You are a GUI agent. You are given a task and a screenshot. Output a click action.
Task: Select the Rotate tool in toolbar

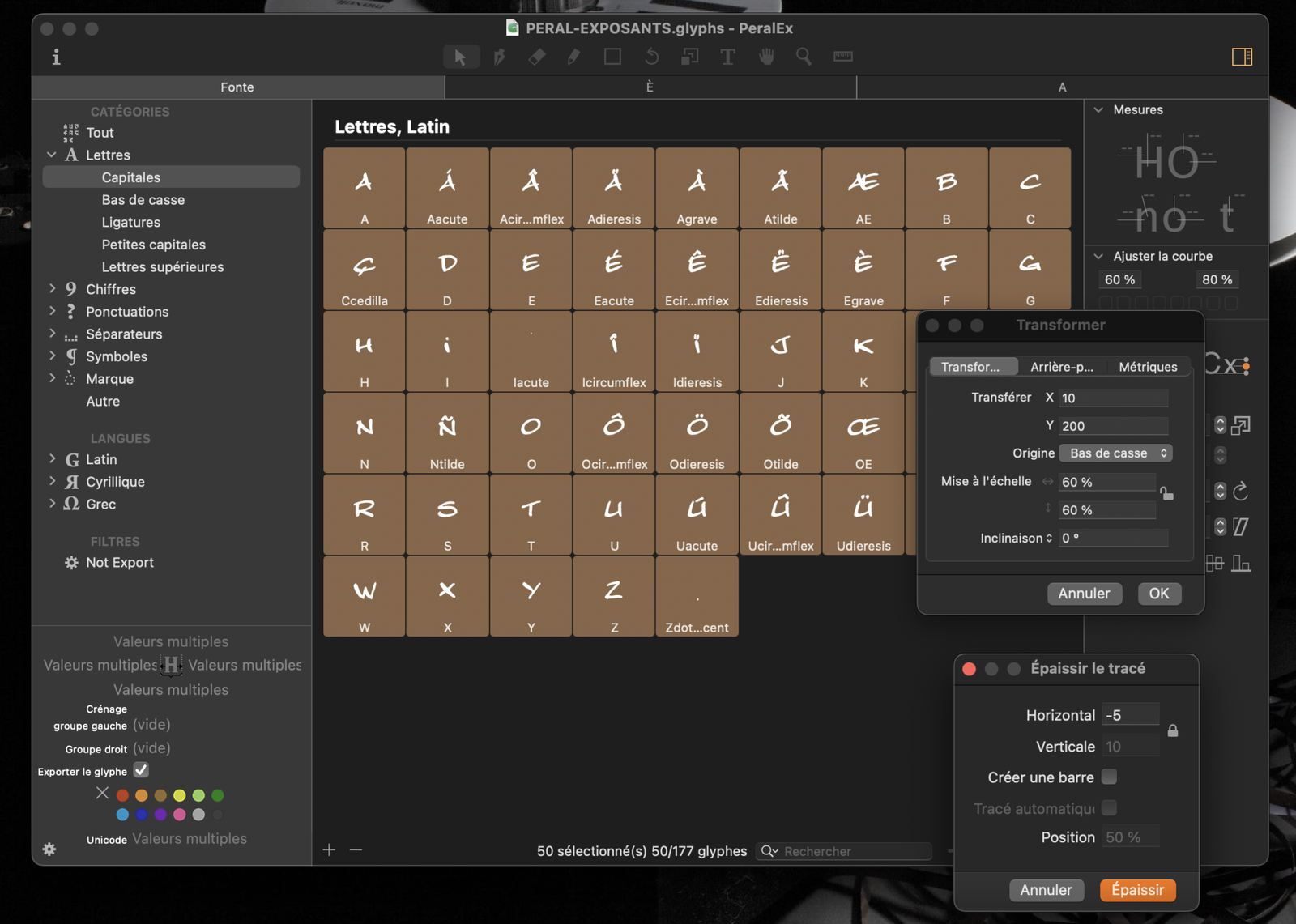pyautogui.click(x=651, y=57)
